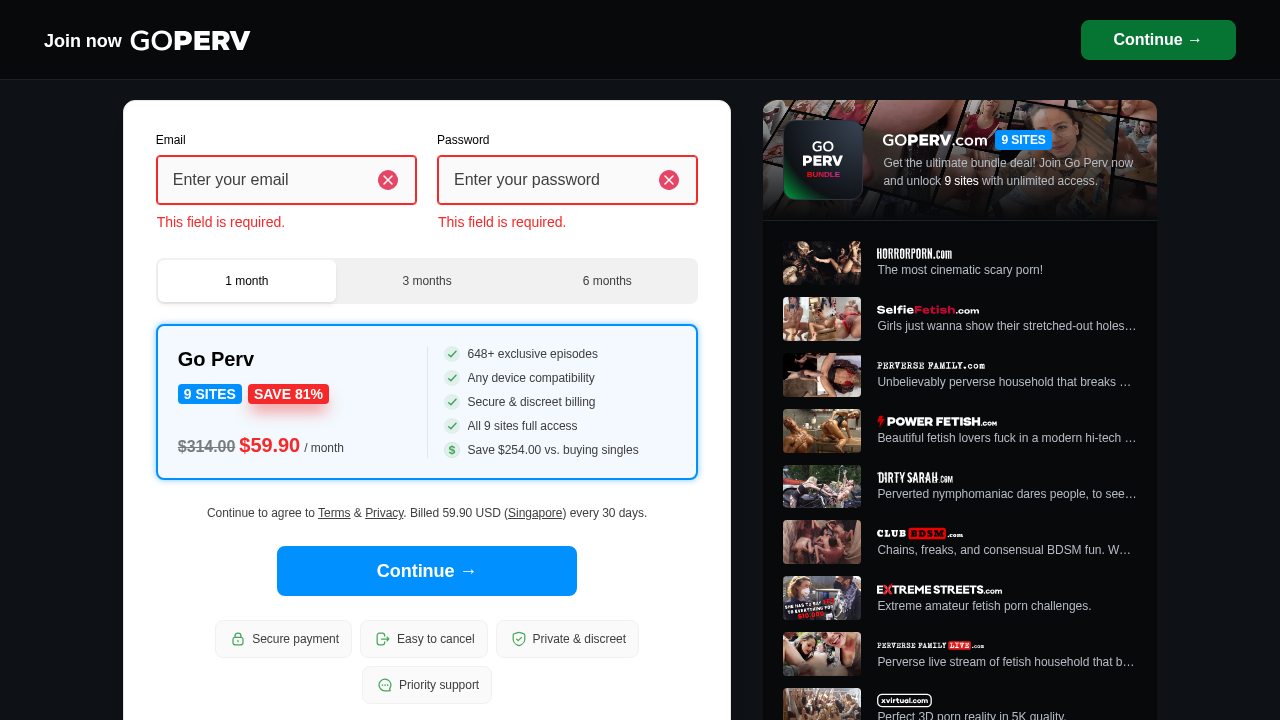Viewport: 1280px width, 720px height.
Task: Open the Perverse Family Live.com thumbnail
Action: [822, 654]
